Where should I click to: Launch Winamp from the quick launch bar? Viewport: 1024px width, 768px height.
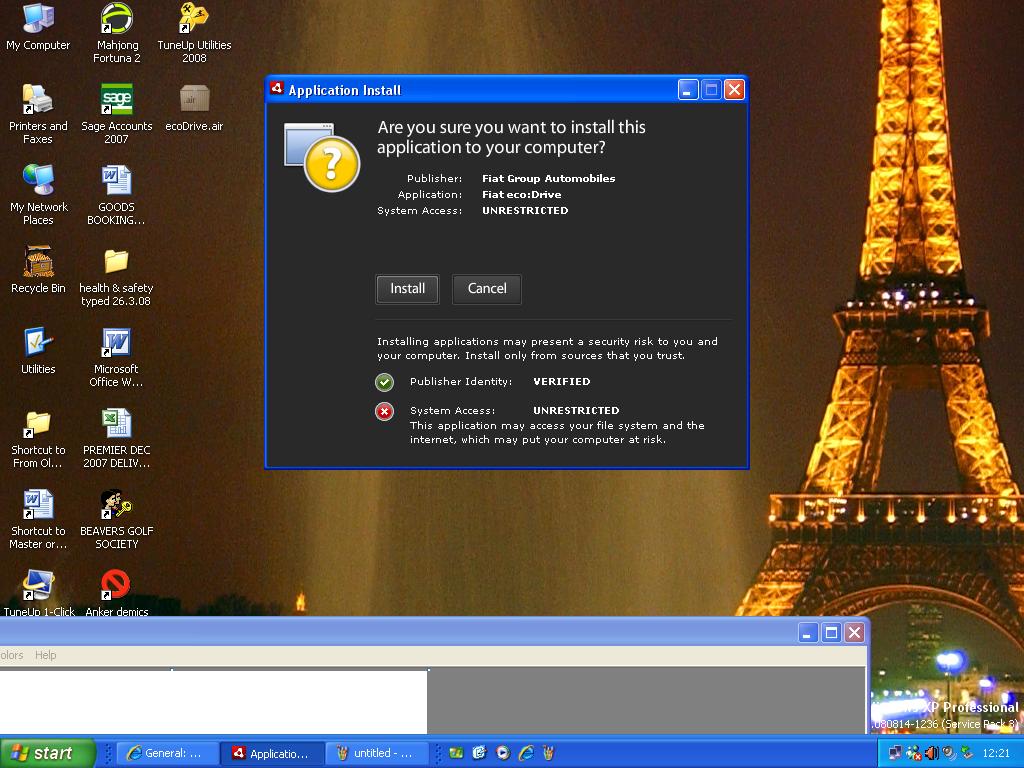point(548,753)
